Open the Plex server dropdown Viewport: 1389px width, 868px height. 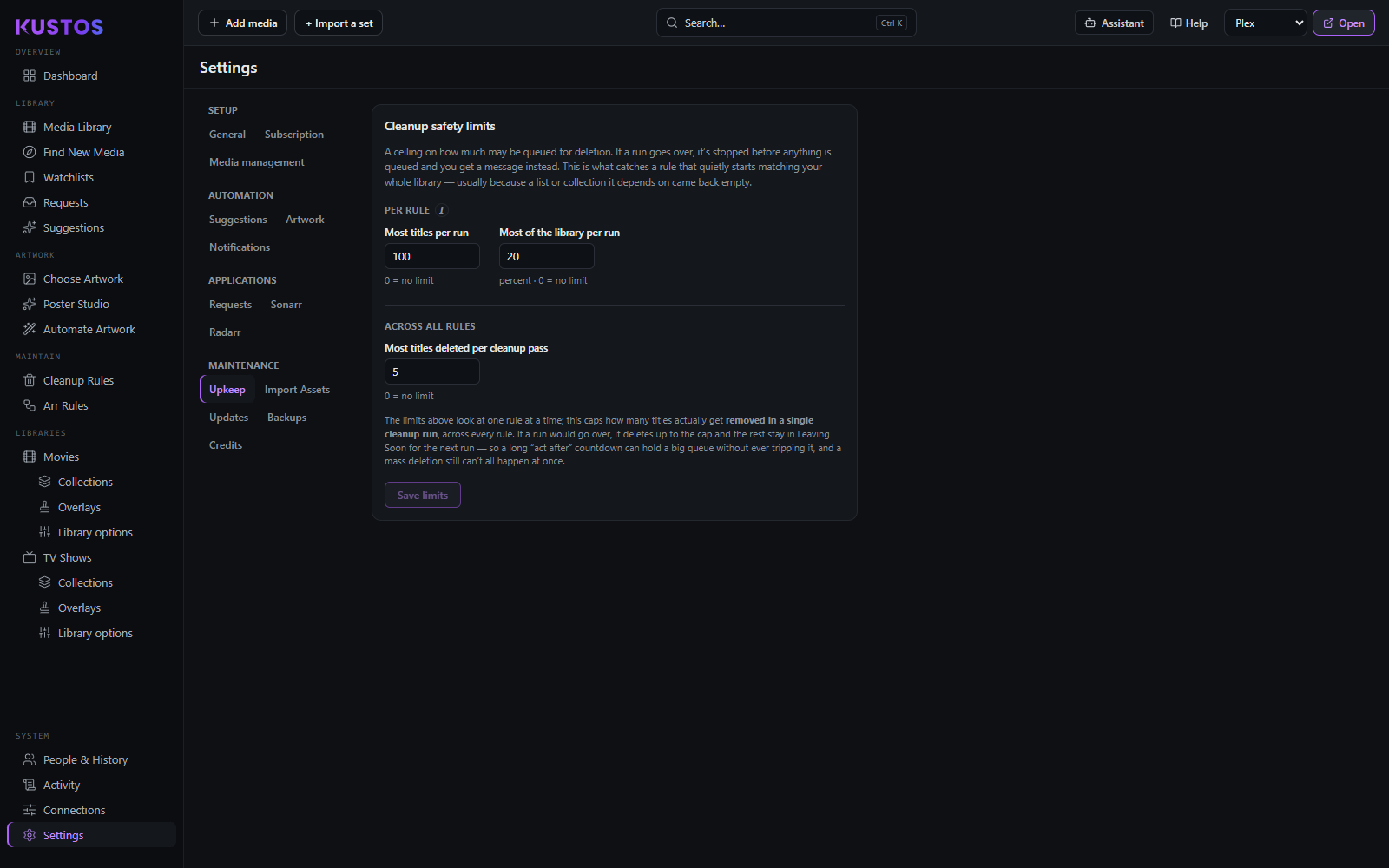point(1266,23)
